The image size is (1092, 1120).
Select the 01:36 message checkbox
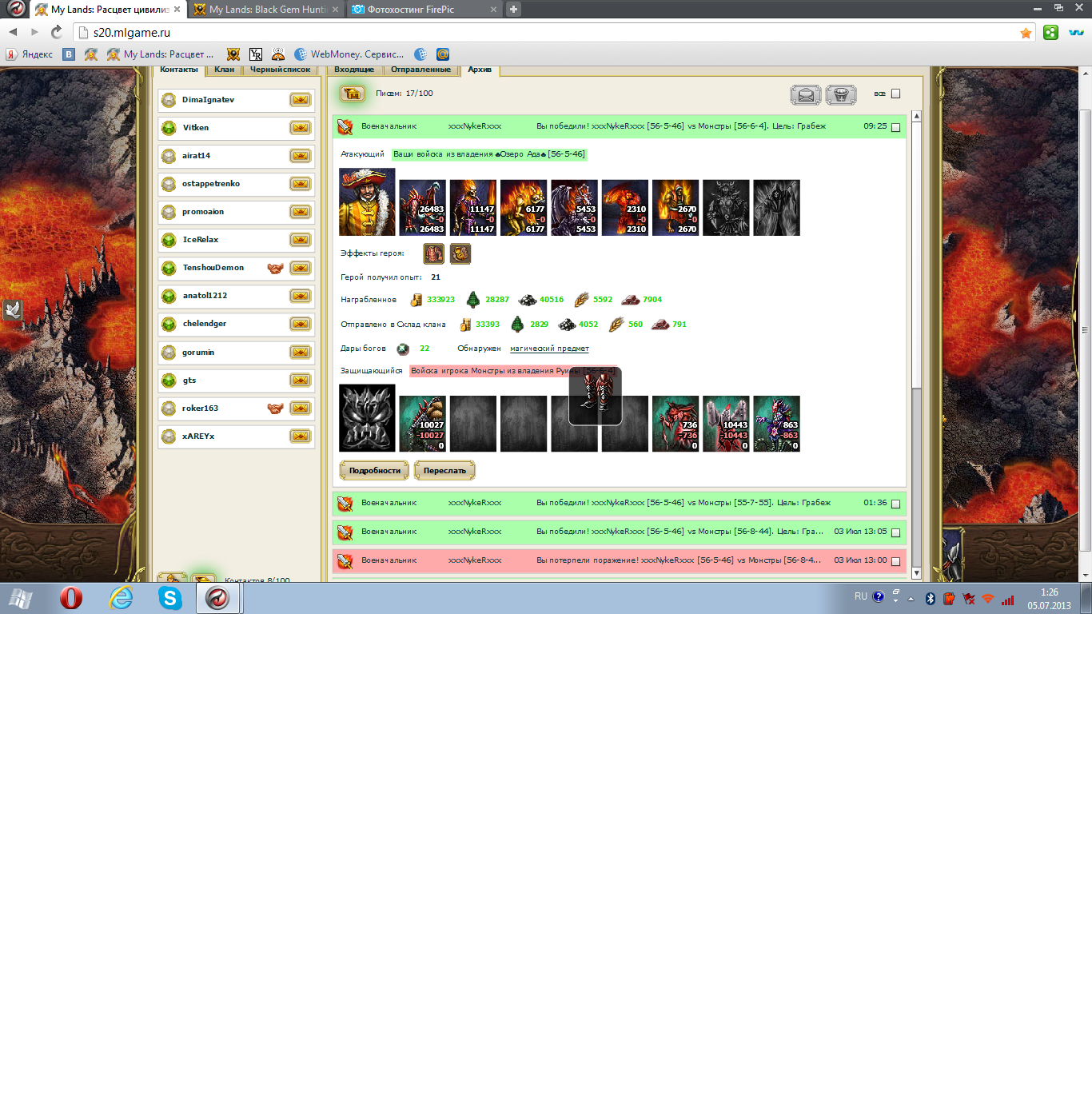click(895, 504)
